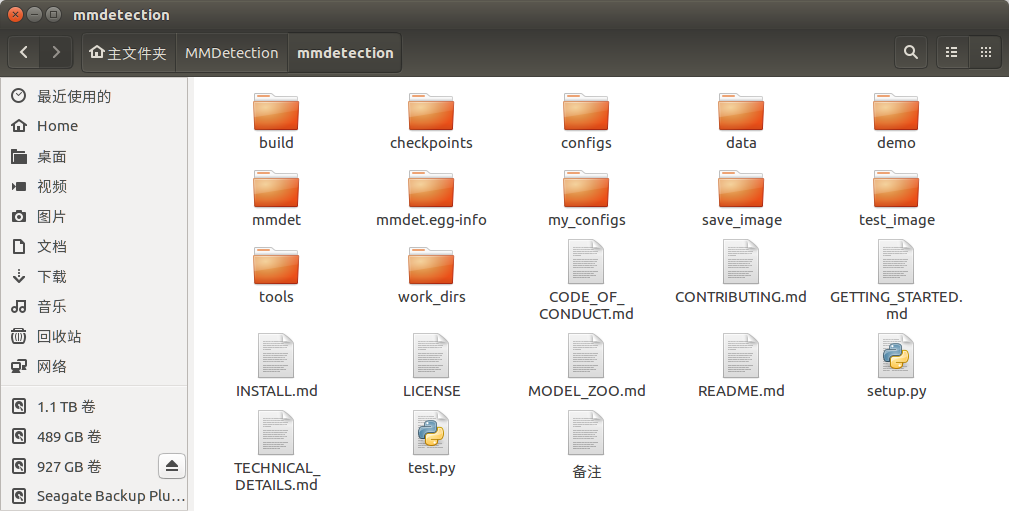Open 图片 in sidebar
This screenshot has height=511, width=1009.
94,216
